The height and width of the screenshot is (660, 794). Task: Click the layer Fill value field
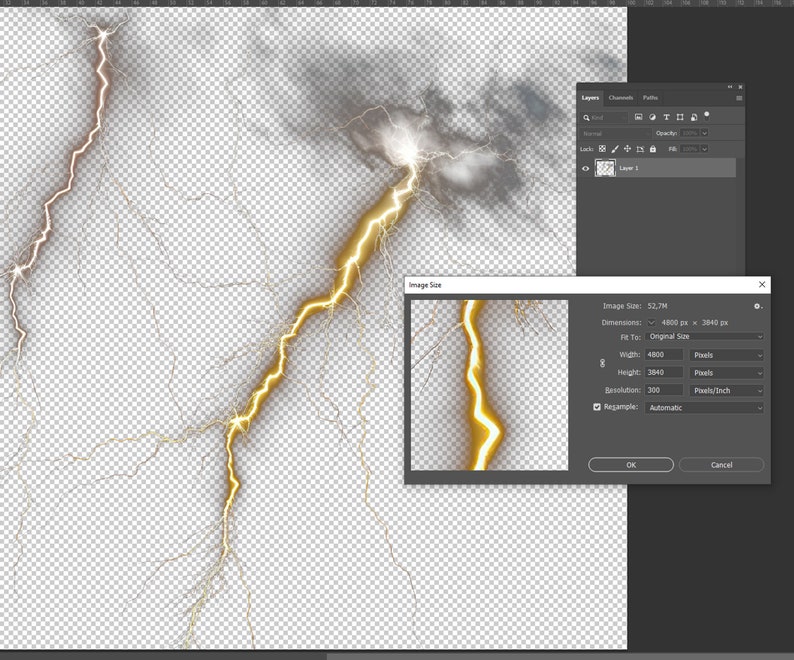690,149
